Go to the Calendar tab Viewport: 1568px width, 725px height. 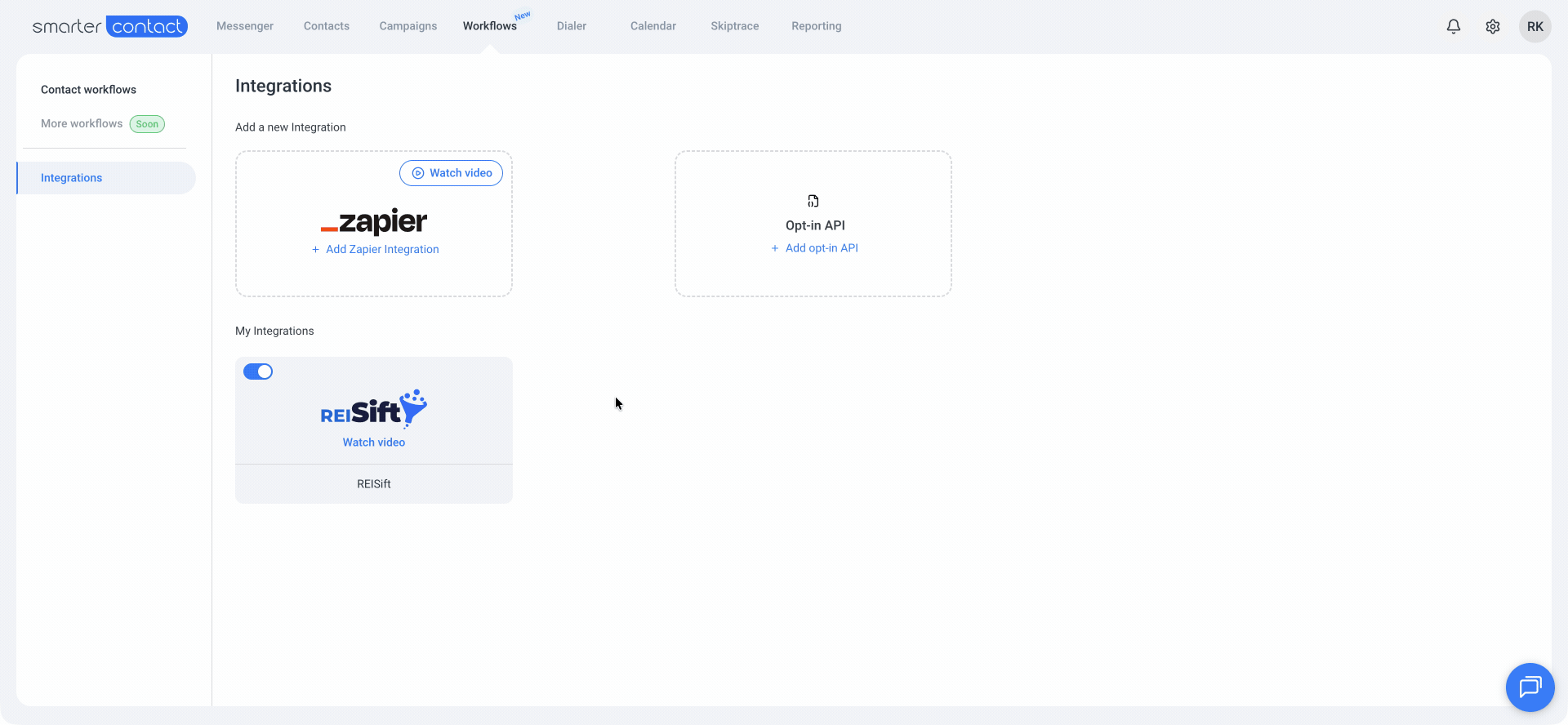click(x=653, y=26)
